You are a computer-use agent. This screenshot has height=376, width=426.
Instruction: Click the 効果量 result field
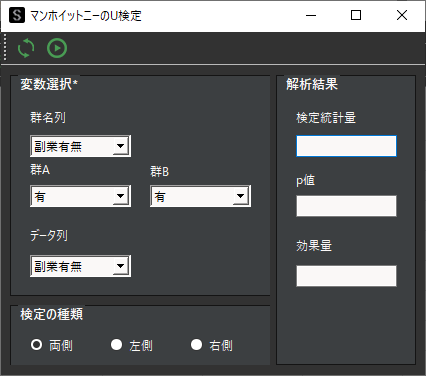(x=346, y=276)
